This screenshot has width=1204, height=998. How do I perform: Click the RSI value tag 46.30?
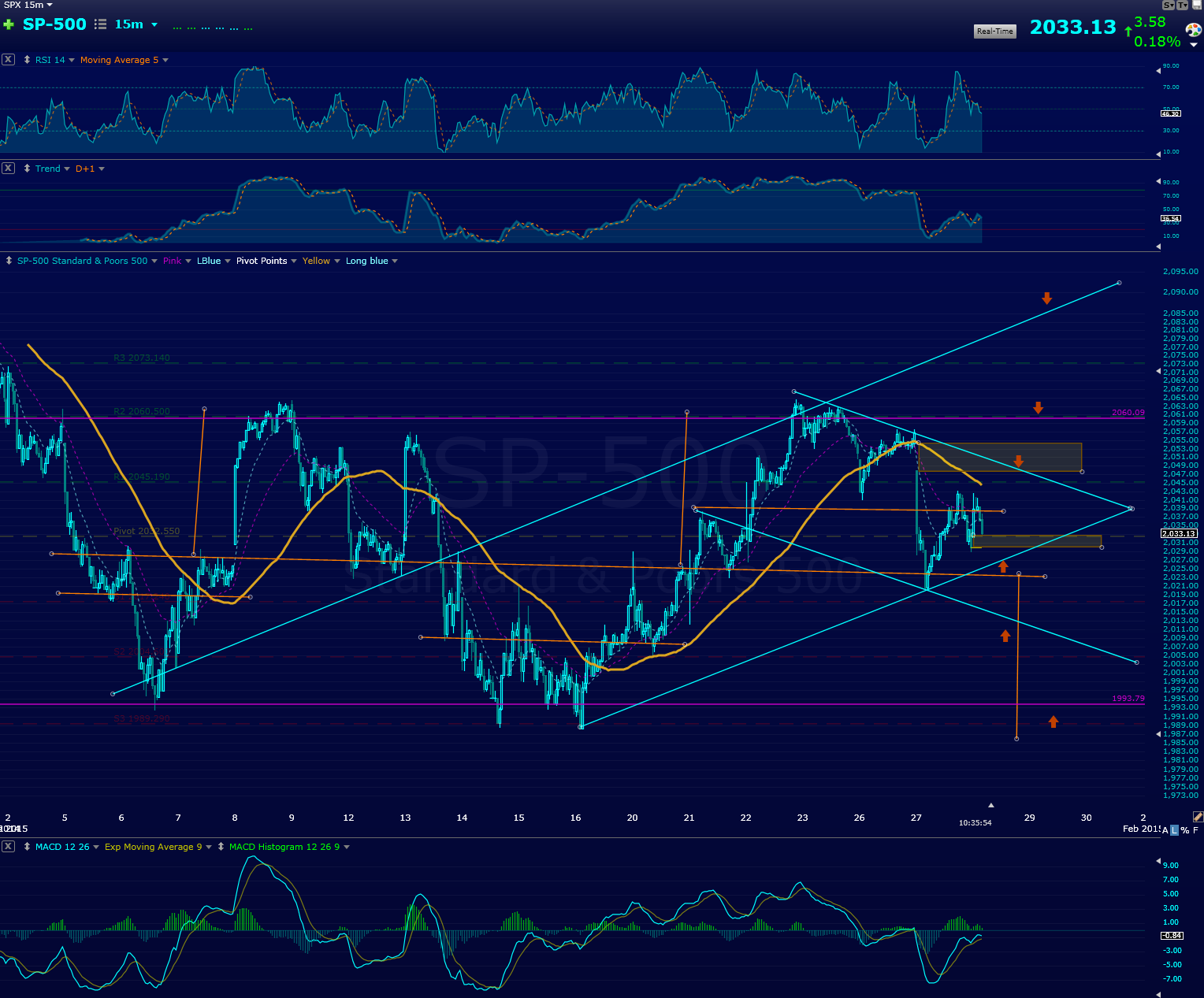pyautogui.click(x=1171, y=113)
